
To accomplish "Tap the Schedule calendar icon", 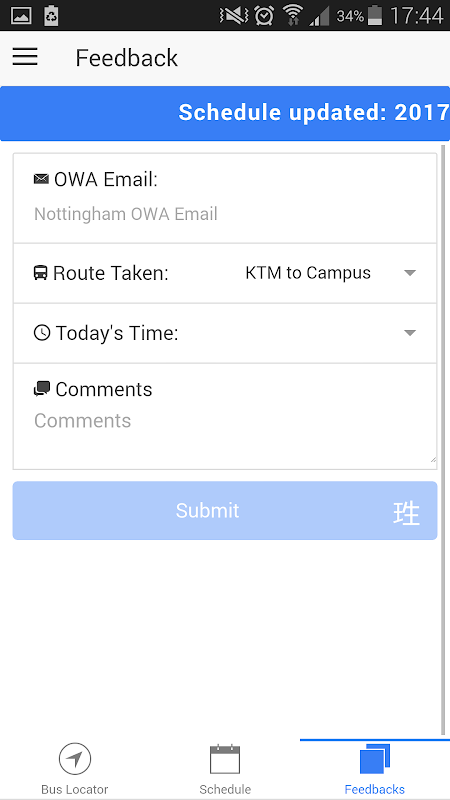I will (225, 759).
